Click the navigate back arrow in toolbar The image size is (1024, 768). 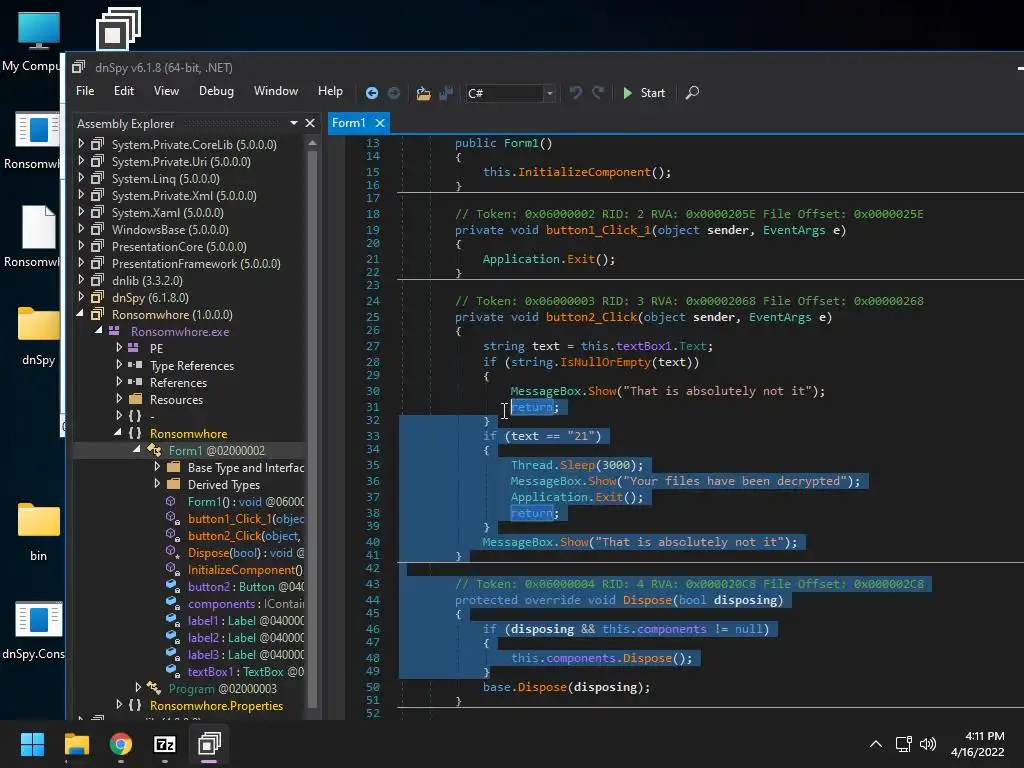pyautogui.click(x=372, y=93)
